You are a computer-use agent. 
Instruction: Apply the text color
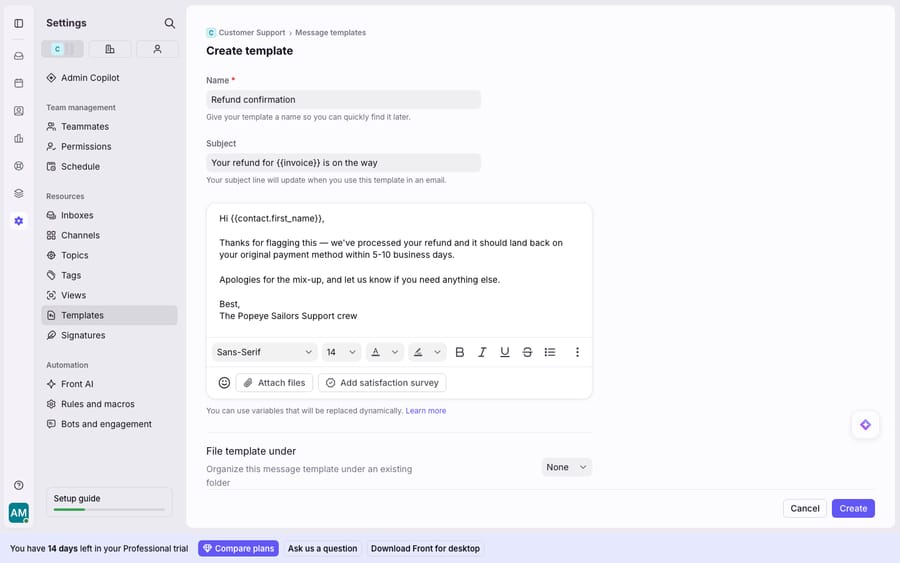point(375,352)
